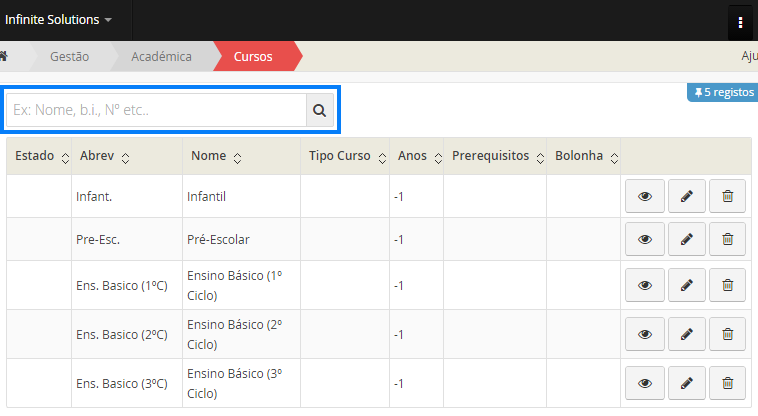Show details for Ensino Básico 3º Ciclo
758x416 pixels.
pos(645,384)
